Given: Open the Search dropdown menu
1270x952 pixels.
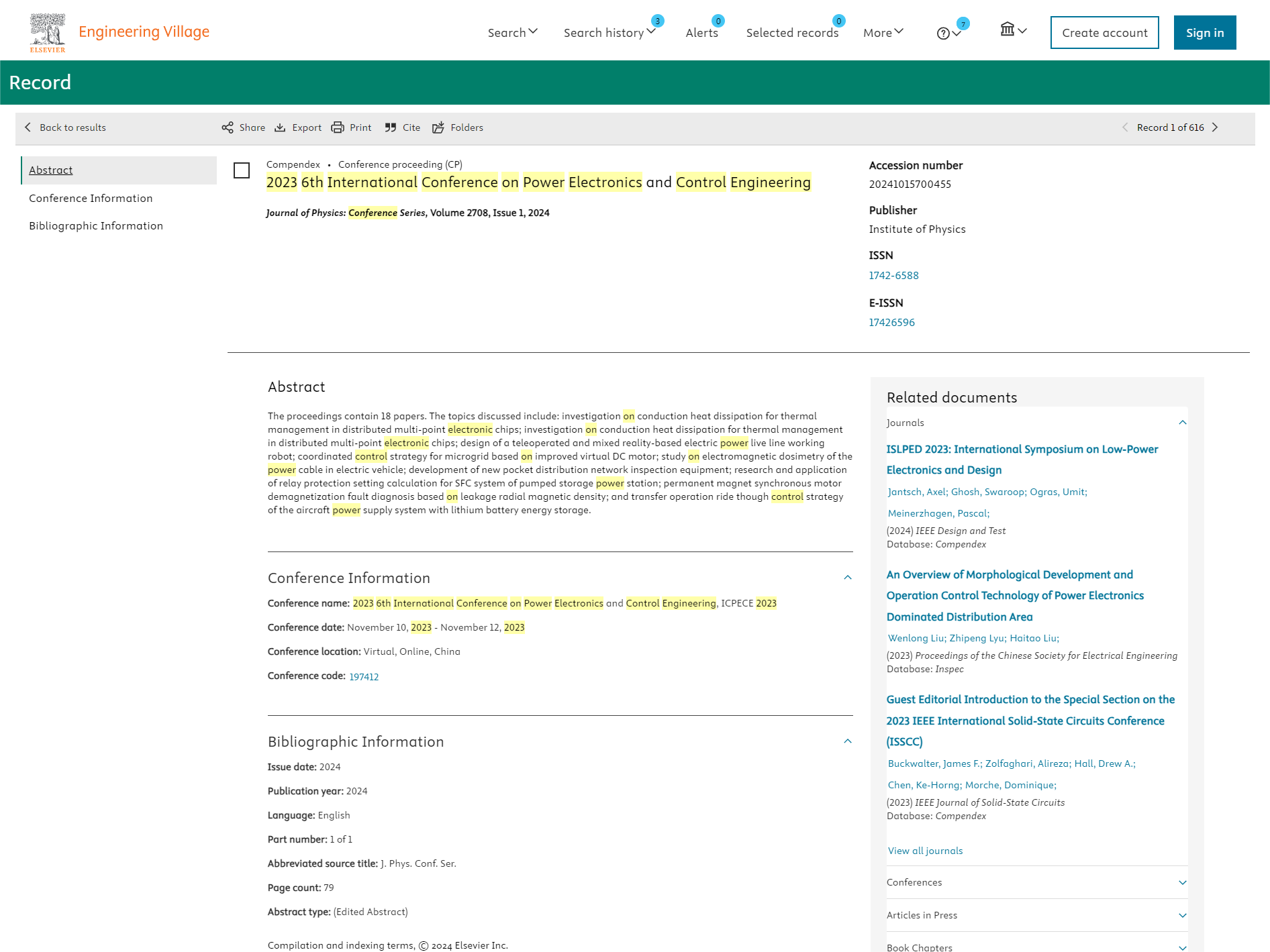Looking at the screenshot, I should pos(513,32).
